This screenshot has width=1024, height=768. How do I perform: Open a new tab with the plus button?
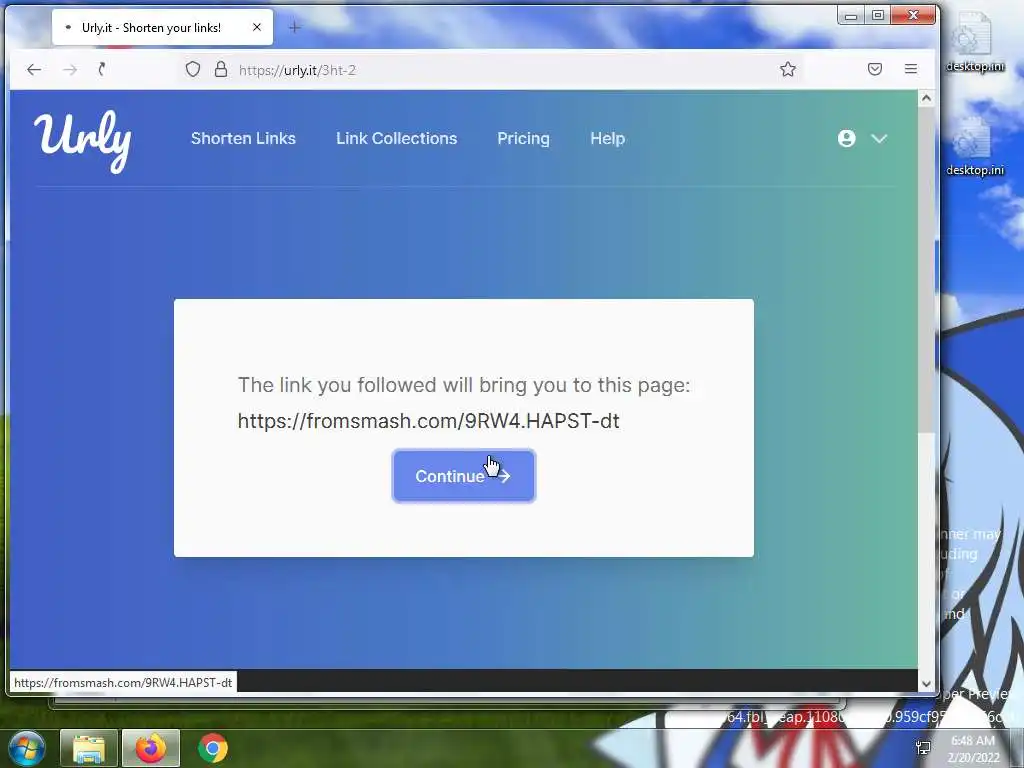[295, 27]
